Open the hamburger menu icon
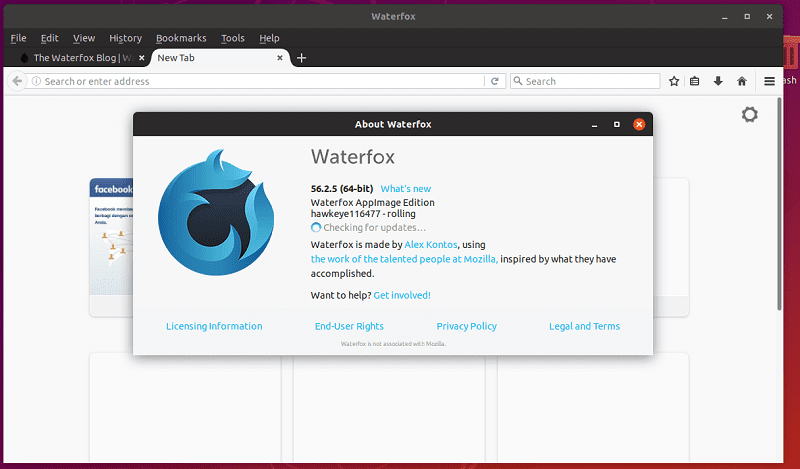This screenshot has width=800, height=469. (x=769, y=81)
